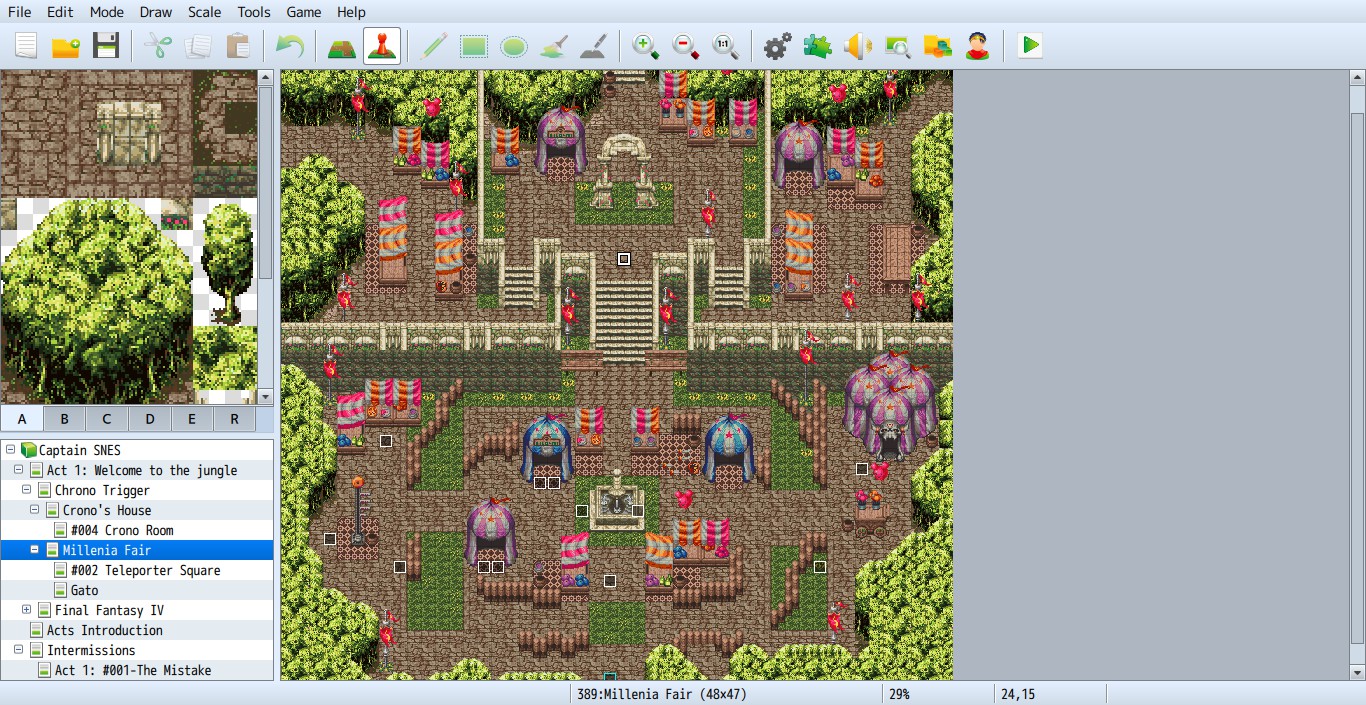Switch to Map editing mode
The height and width of the screenshot is (705, 1366).
click(x=341, y=46)
